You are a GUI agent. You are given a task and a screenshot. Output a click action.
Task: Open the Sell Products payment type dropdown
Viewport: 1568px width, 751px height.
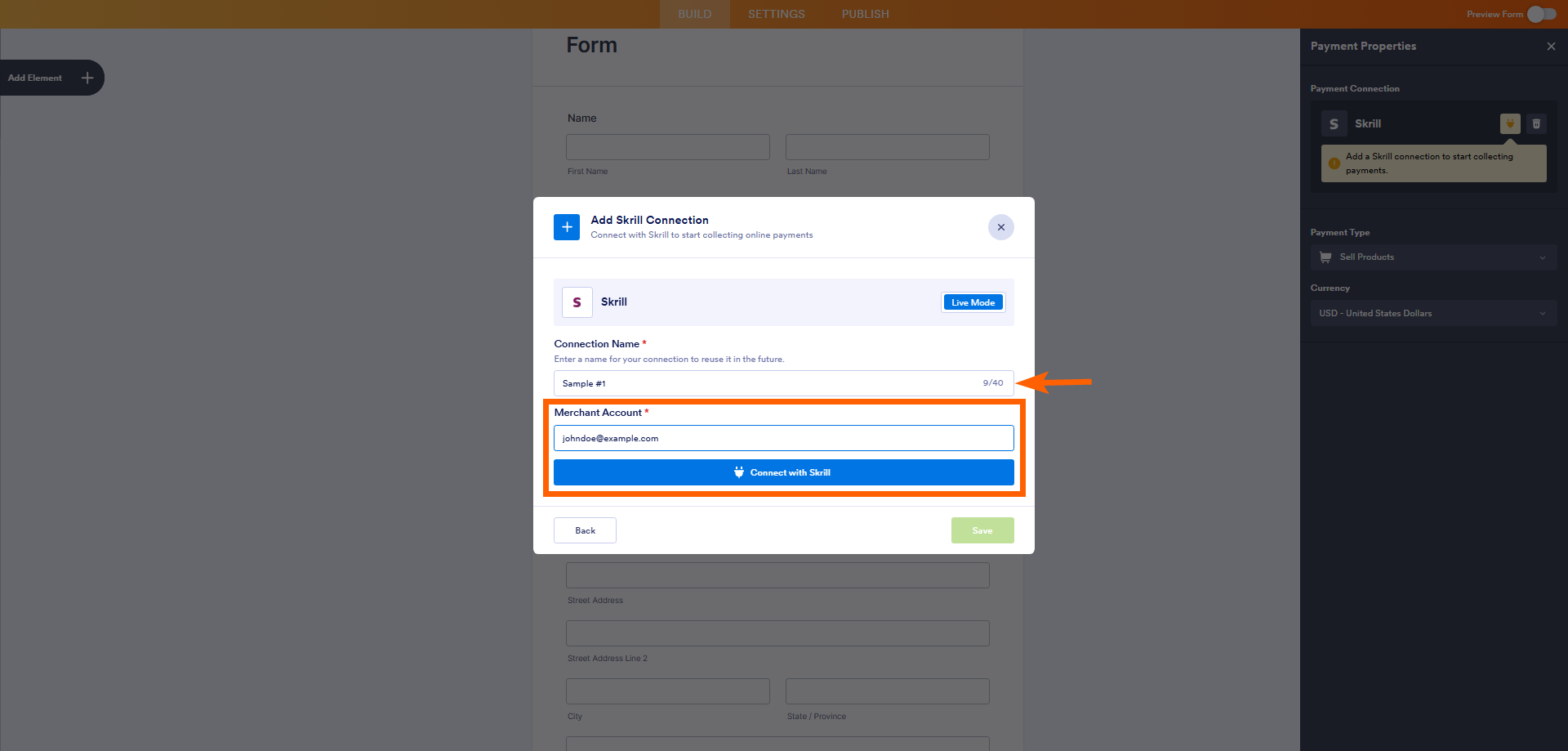(x=1433, y=257)
